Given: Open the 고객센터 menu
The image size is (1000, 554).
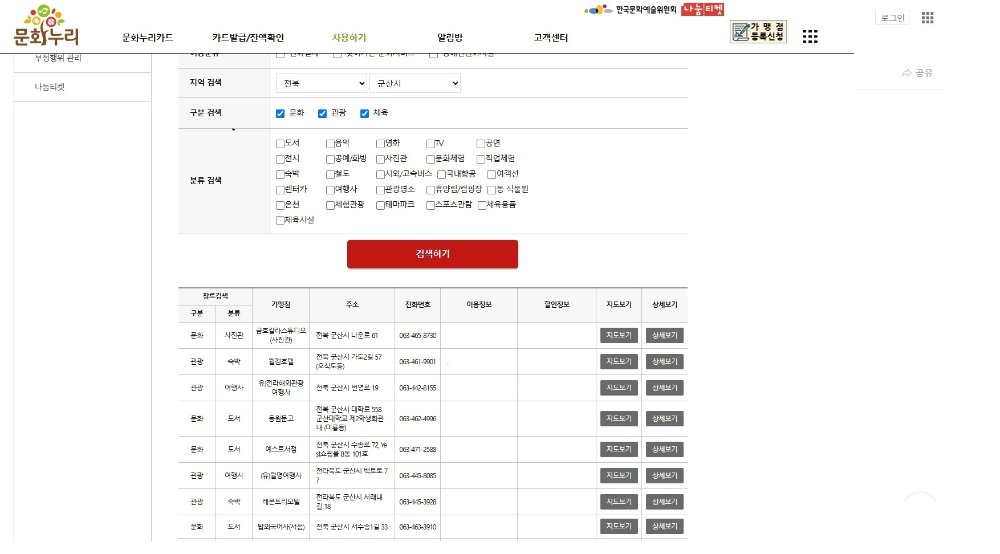Looking at the screenshot, I should [x=550, y=38].
